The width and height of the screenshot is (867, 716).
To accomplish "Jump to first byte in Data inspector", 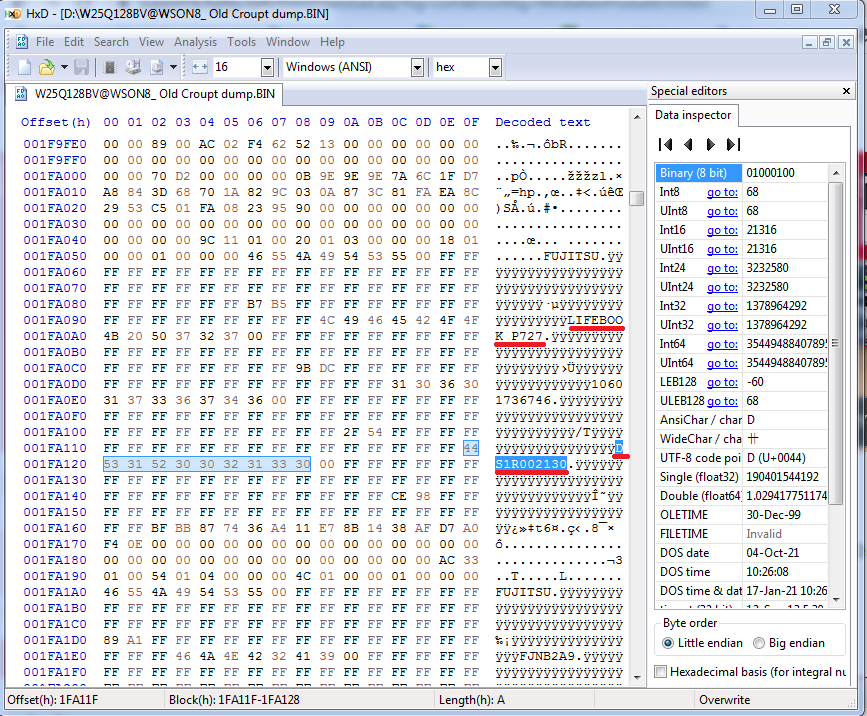I will coord(665,145).
